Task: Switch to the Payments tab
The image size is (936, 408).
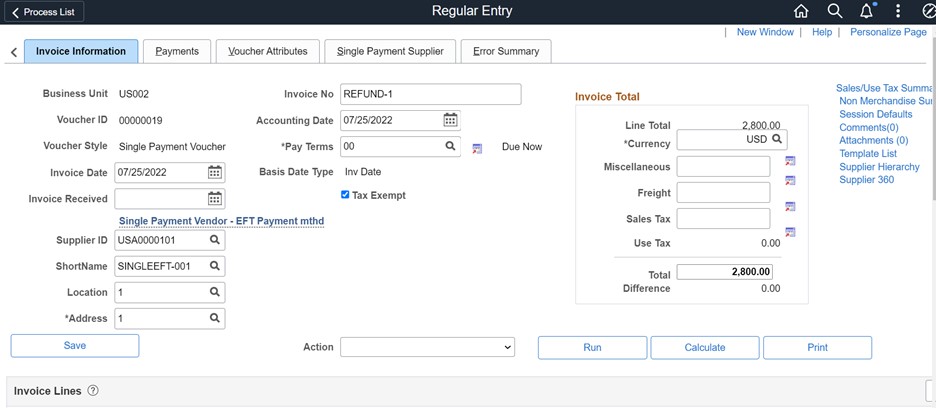Action: (177, 51)
